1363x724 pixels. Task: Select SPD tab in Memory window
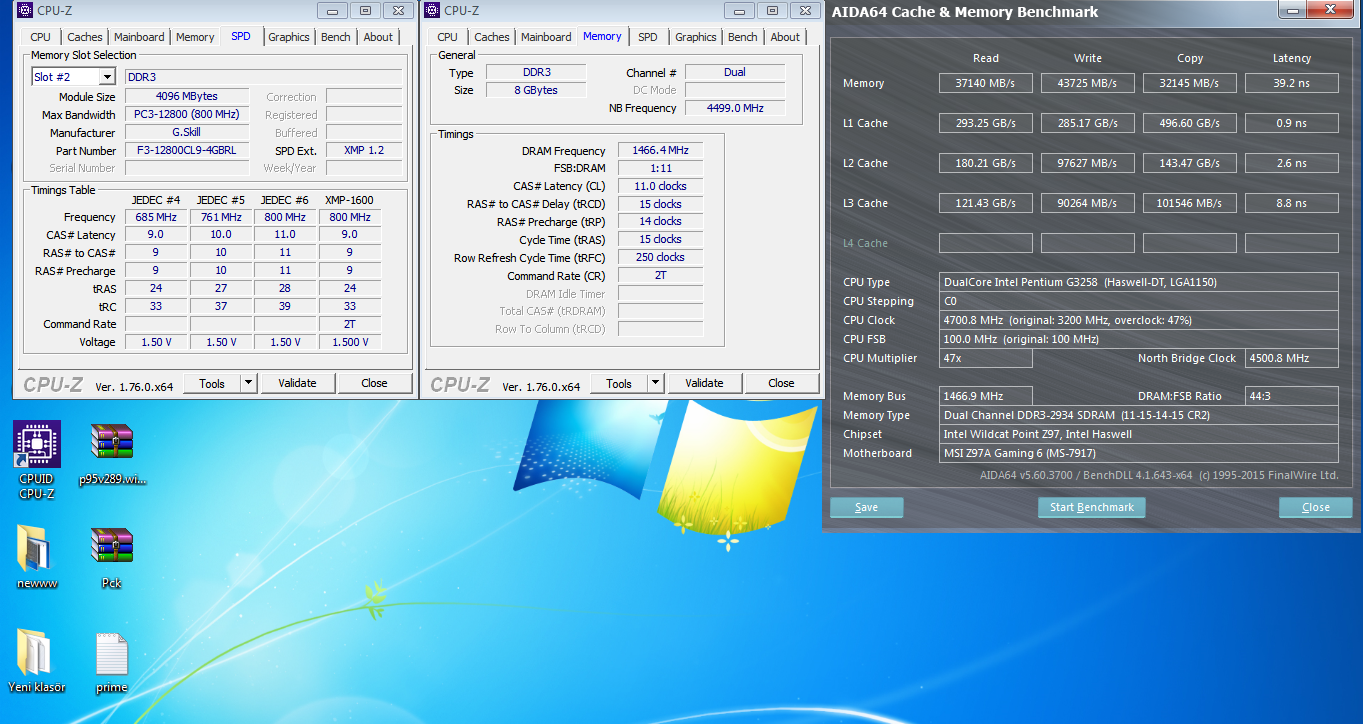648,37
